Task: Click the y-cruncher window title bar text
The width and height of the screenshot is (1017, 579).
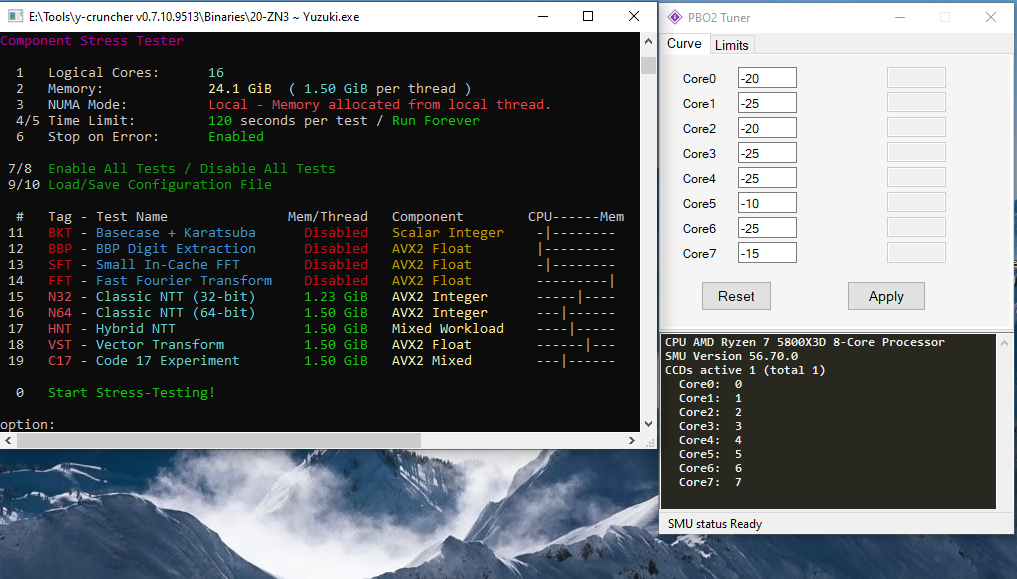Action: pos(194,17)
